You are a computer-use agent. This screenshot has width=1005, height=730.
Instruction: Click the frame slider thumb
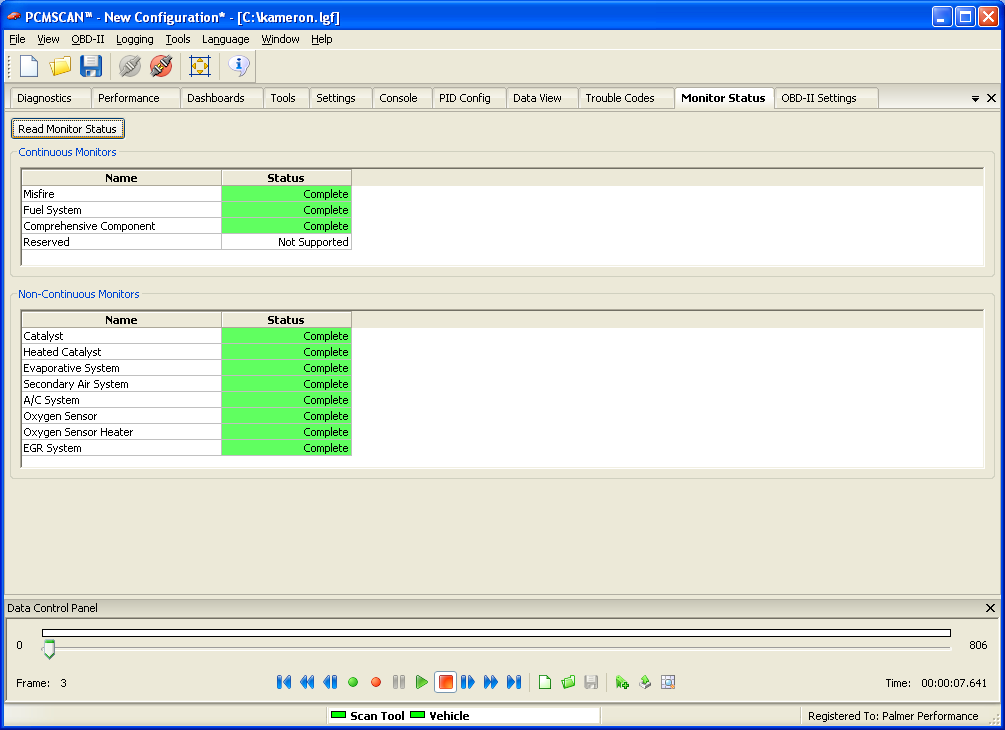[49, 649]
